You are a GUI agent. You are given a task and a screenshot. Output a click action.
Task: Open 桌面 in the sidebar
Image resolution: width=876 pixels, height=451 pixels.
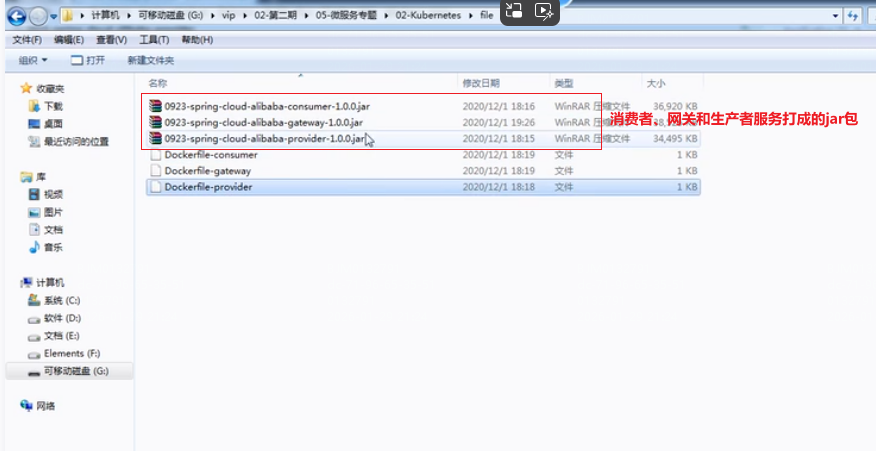(x=53, y=124)
